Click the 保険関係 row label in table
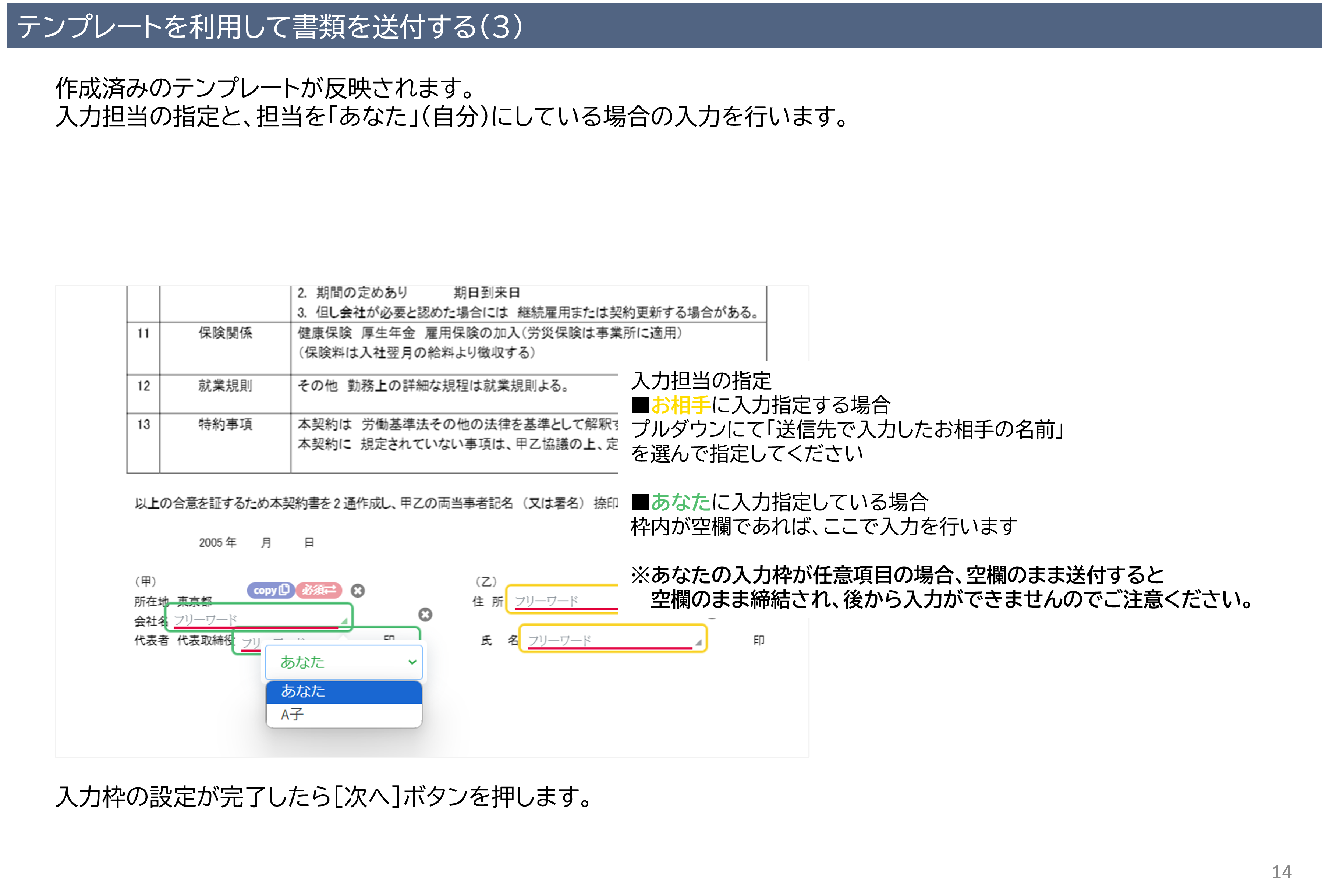This screenshot has width=1322, height=896. click(x=225, y=333)
